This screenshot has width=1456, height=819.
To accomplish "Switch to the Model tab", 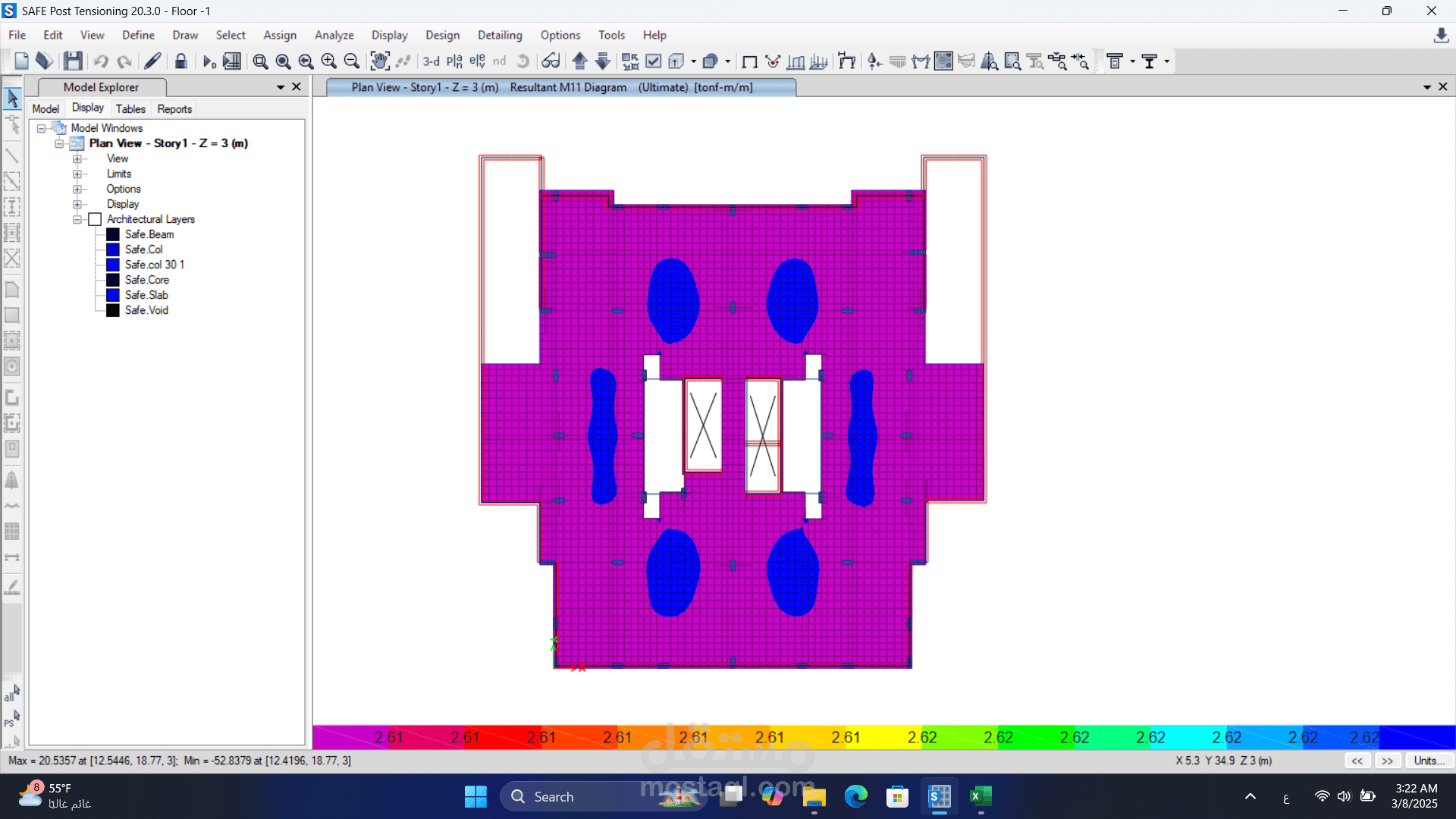I will (45, 109).
